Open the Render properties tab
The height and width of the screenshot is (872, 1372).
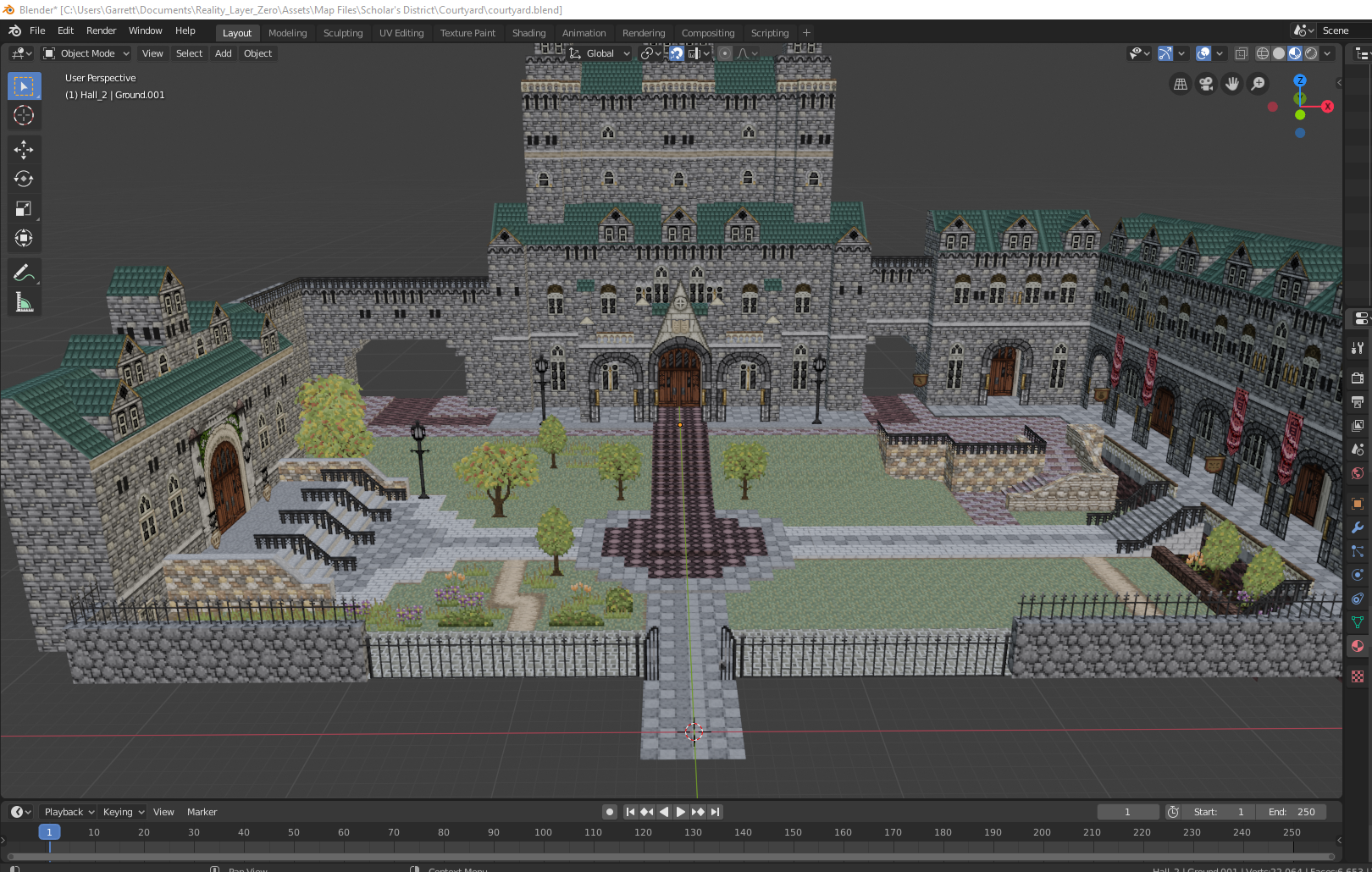[x=1358, y=378]
